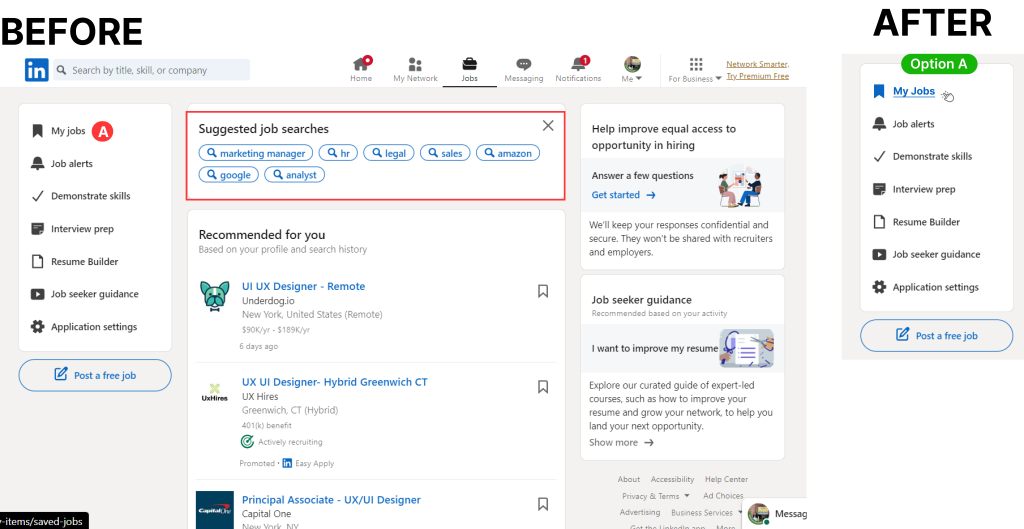Open UI UX Designer - Remote job

(x=304, y=286)
